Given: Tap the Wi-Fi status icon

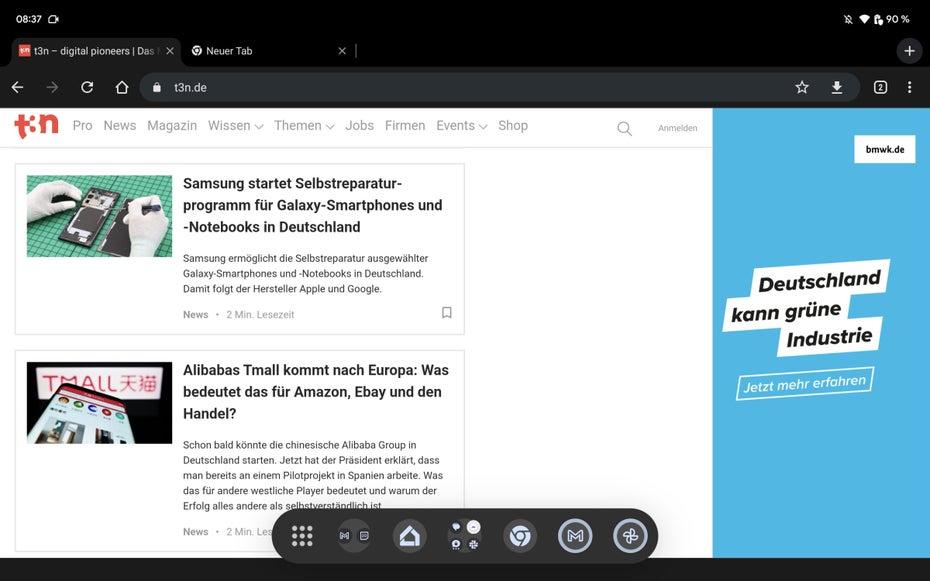Looking at the screenshot, I should (864, 19).
